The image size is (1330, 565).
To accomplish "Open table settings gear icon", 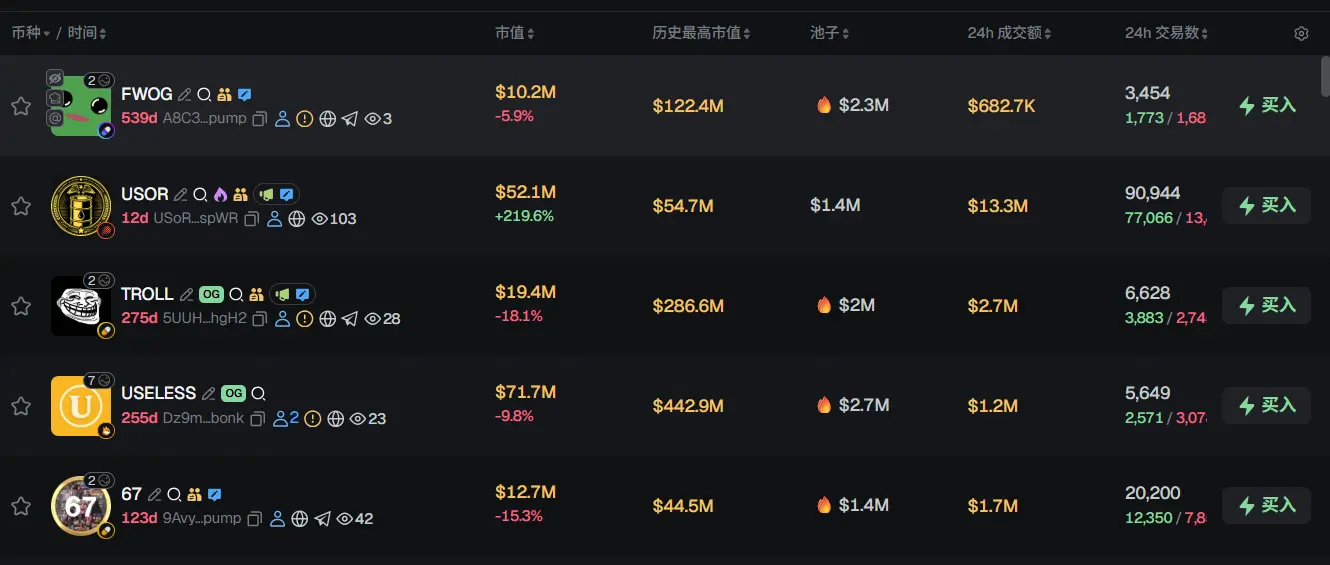I will pos(1301,33).
